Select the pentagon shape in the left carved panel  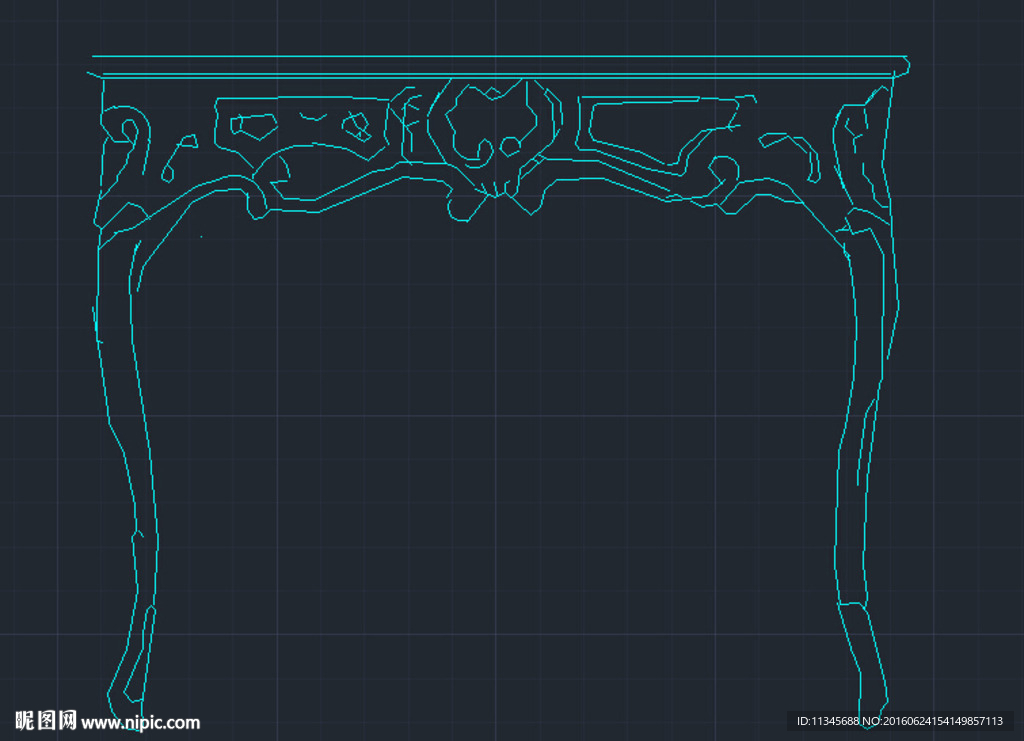pos(253,124)
